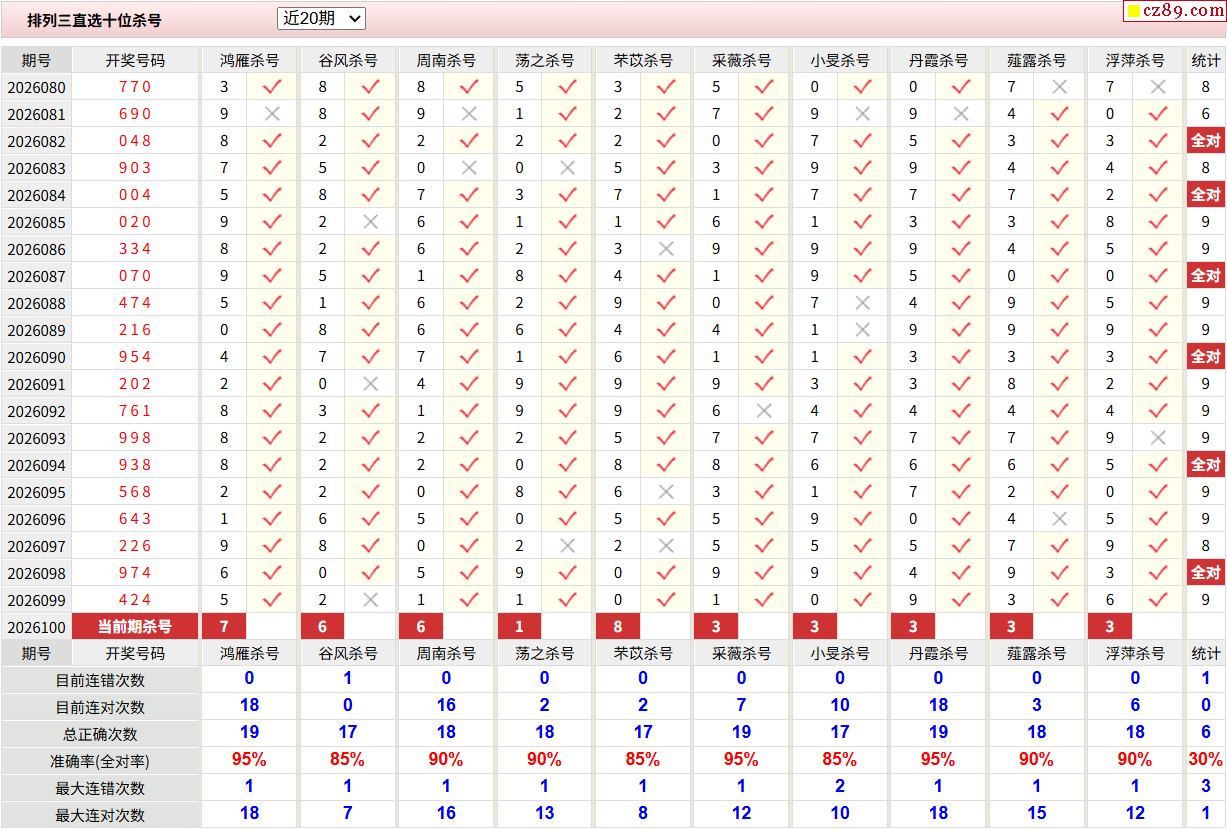Click the title 排列三直选十位杀号

(x=94, y=20)
